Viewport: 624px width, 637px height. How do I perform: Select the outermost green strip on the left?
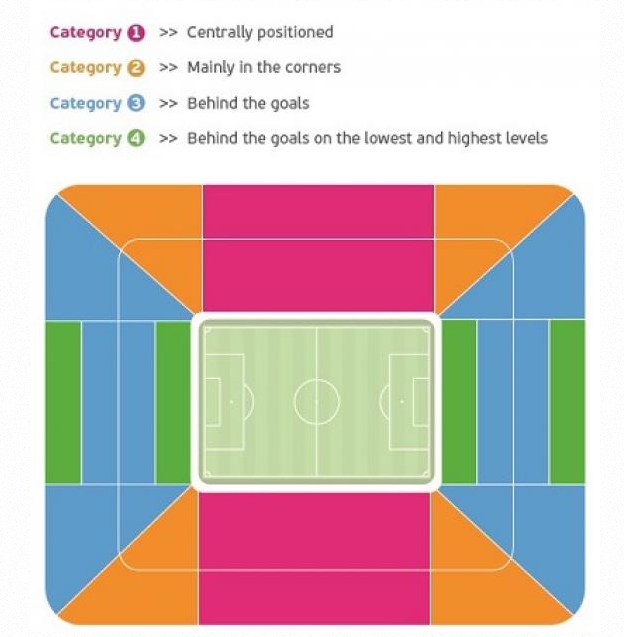click(63, 401)
